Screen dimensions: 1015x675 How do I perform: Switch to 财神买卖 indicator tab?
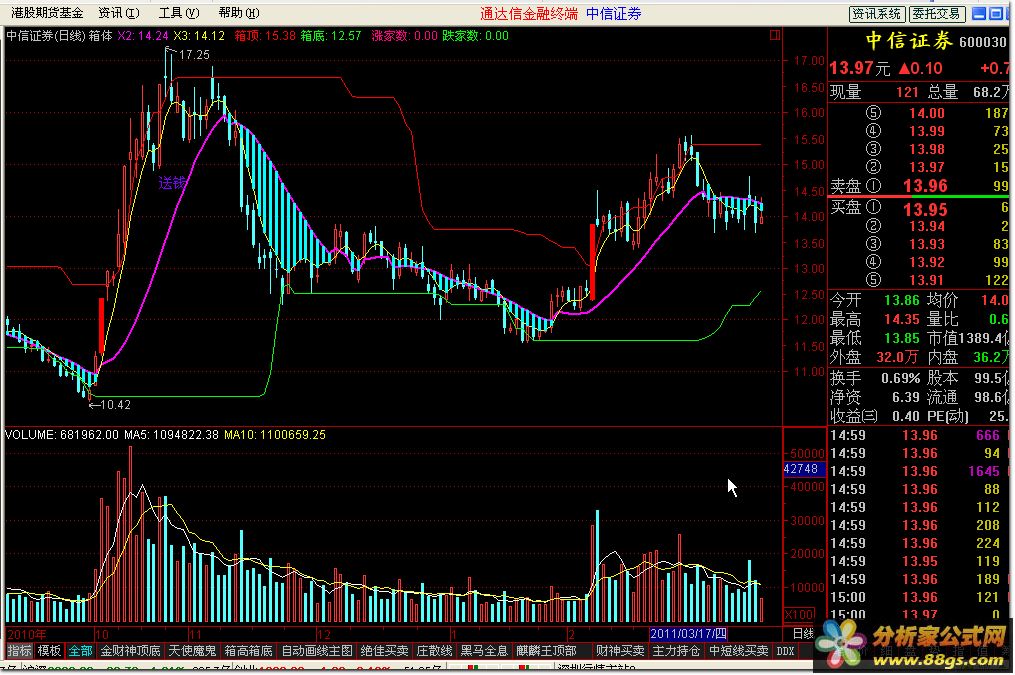point(619,650)
